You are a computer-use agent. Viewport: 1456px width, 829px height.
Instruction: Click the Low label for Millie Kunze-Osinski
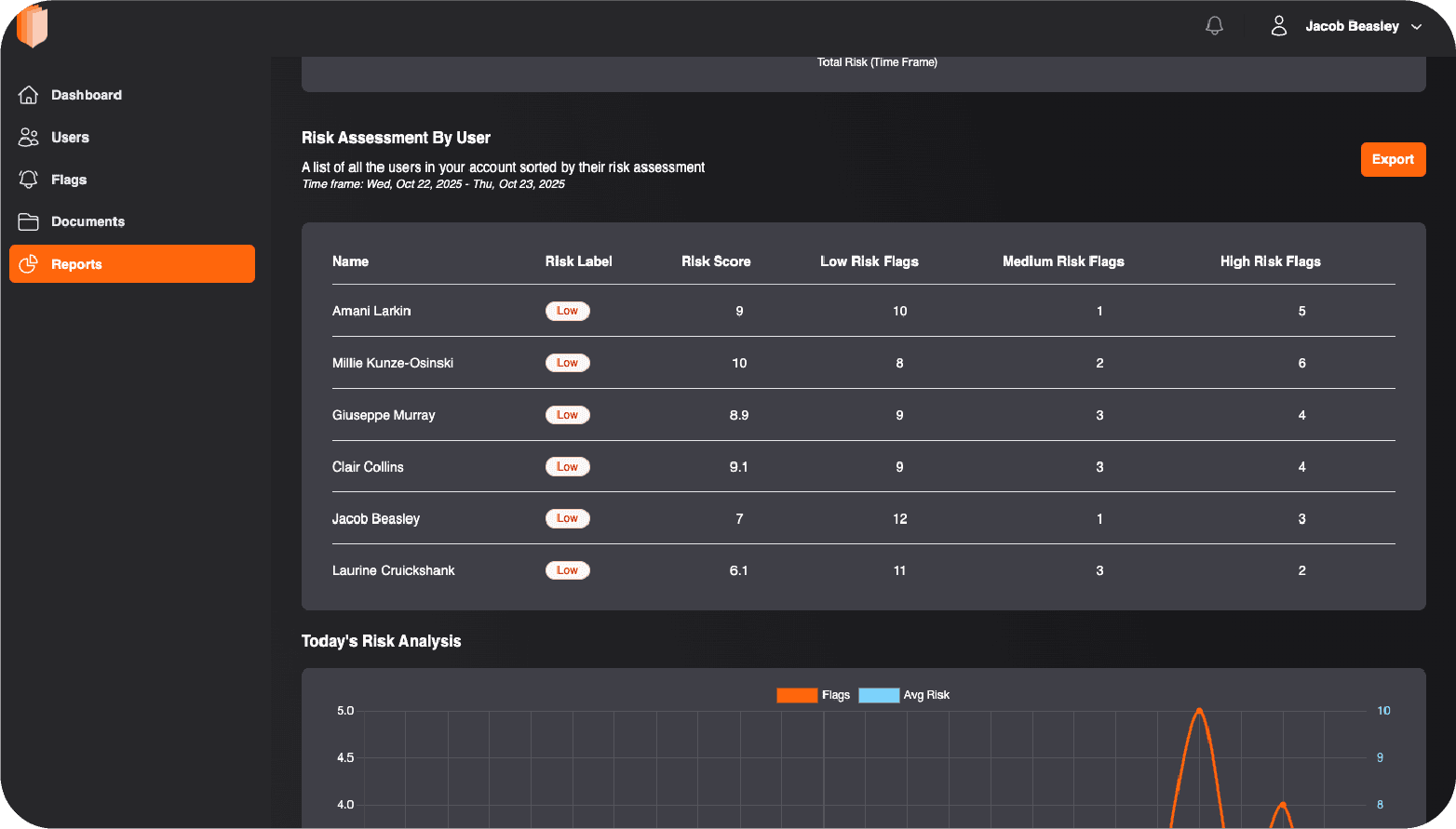[x=567, y=363]
